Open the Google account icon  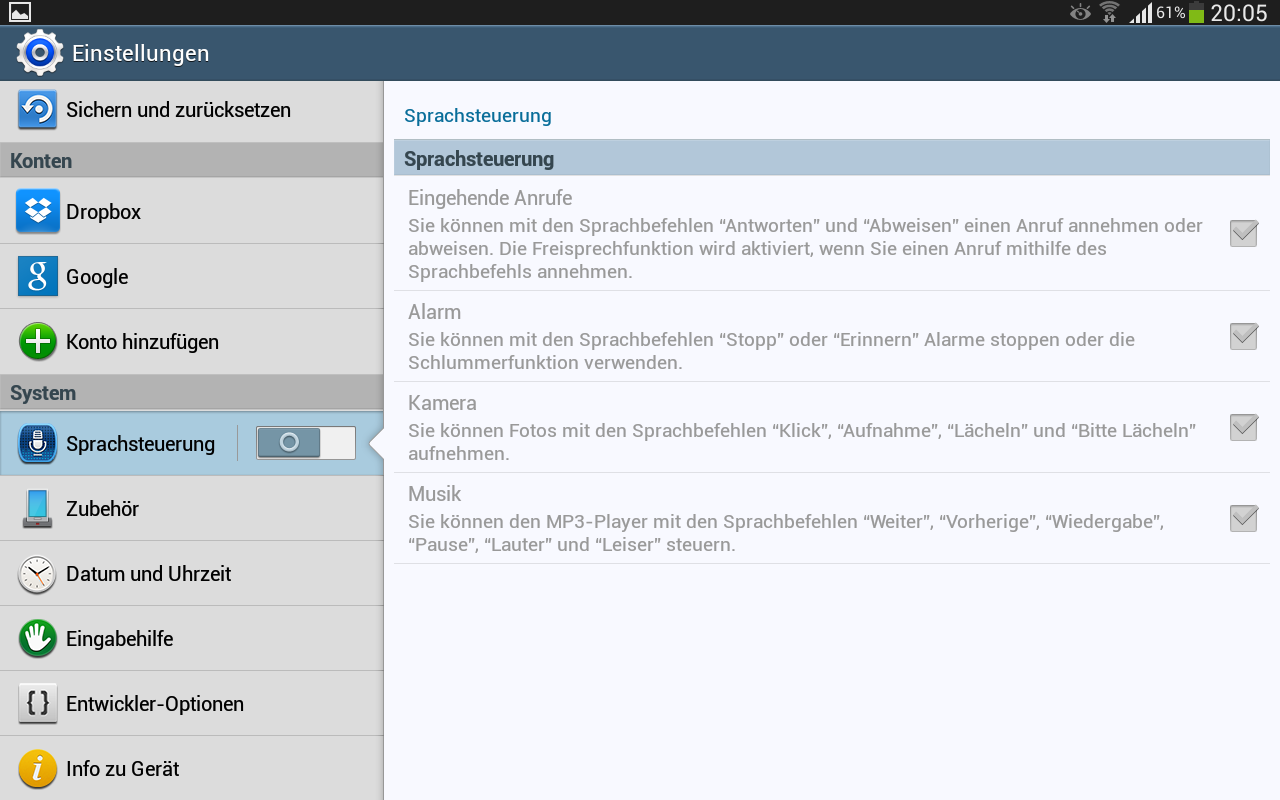pos(37,277)
